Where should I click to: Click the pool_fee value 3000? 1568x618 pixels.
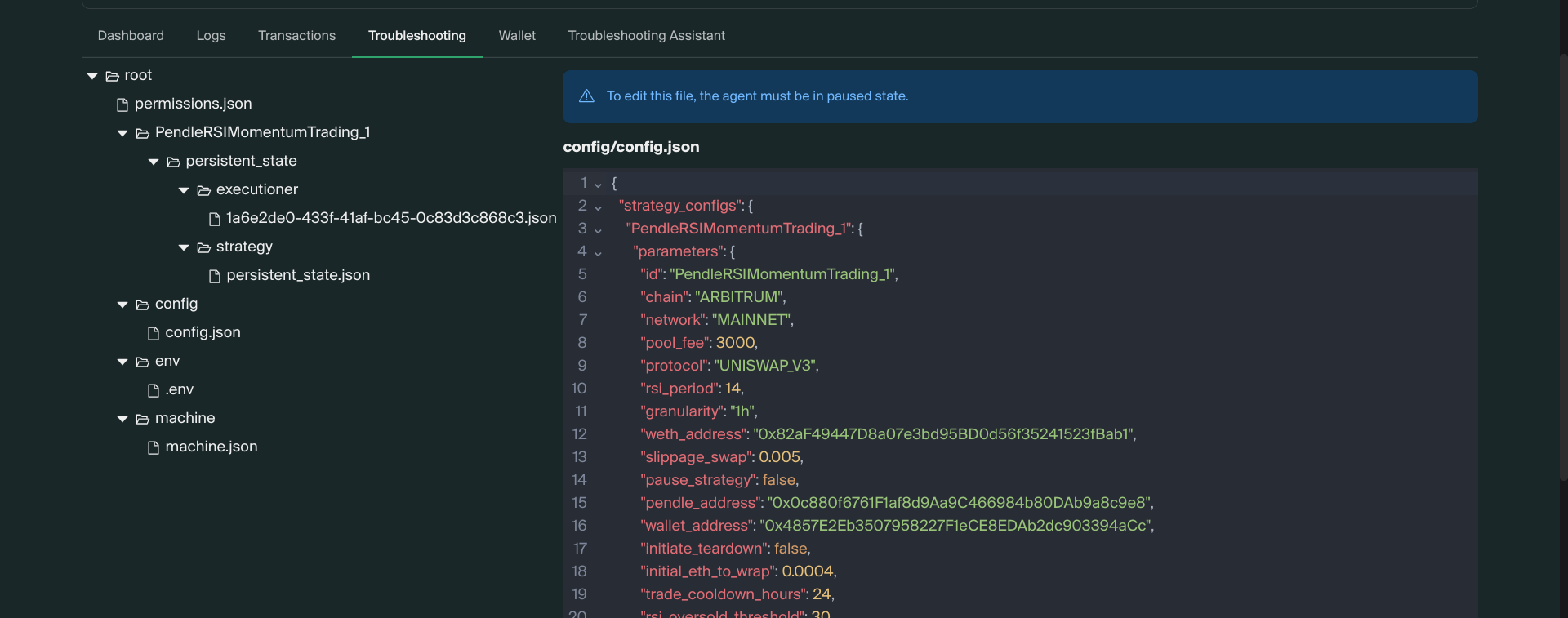click(x=736, y=343)
